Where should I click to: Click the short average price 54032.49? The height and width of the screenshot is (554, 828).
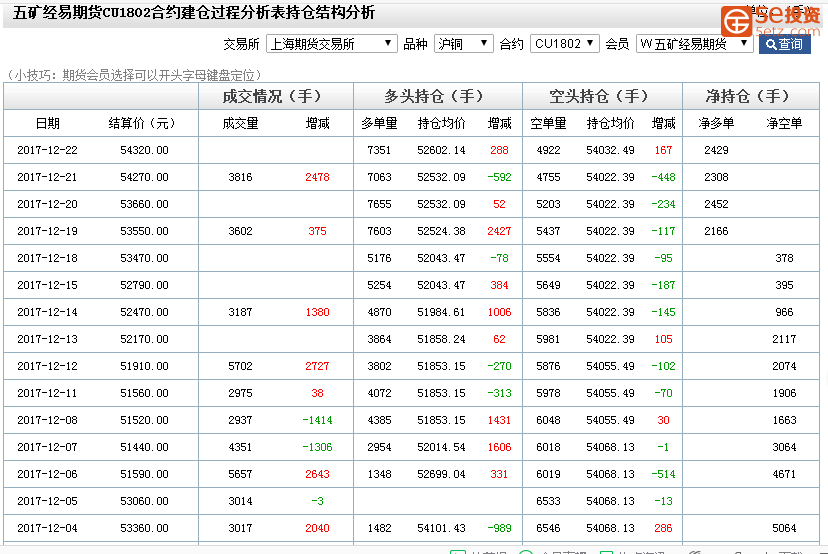click(610, 151)
